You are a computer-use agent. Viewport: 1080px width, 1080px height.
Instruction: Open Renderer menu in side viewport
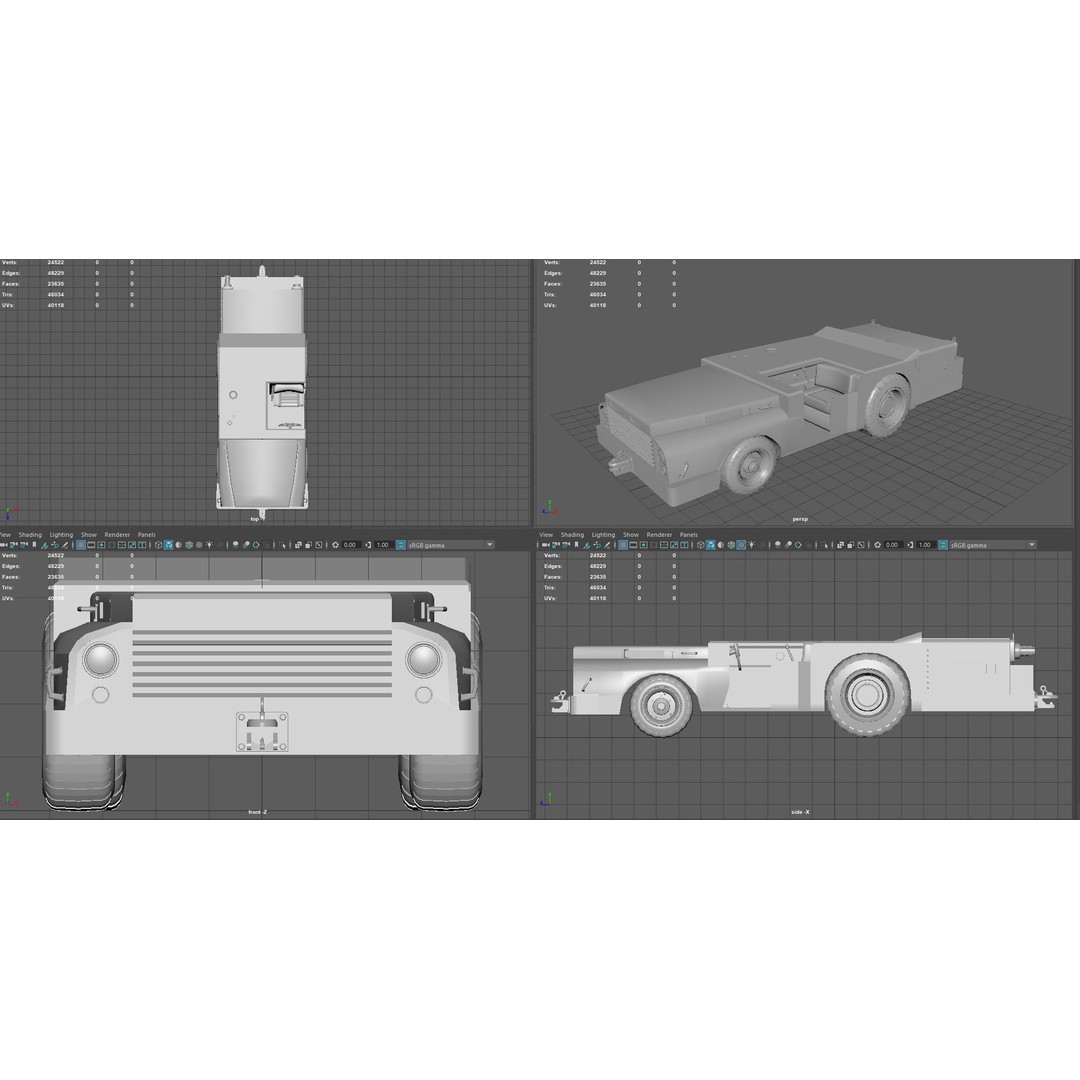point(659,534)
